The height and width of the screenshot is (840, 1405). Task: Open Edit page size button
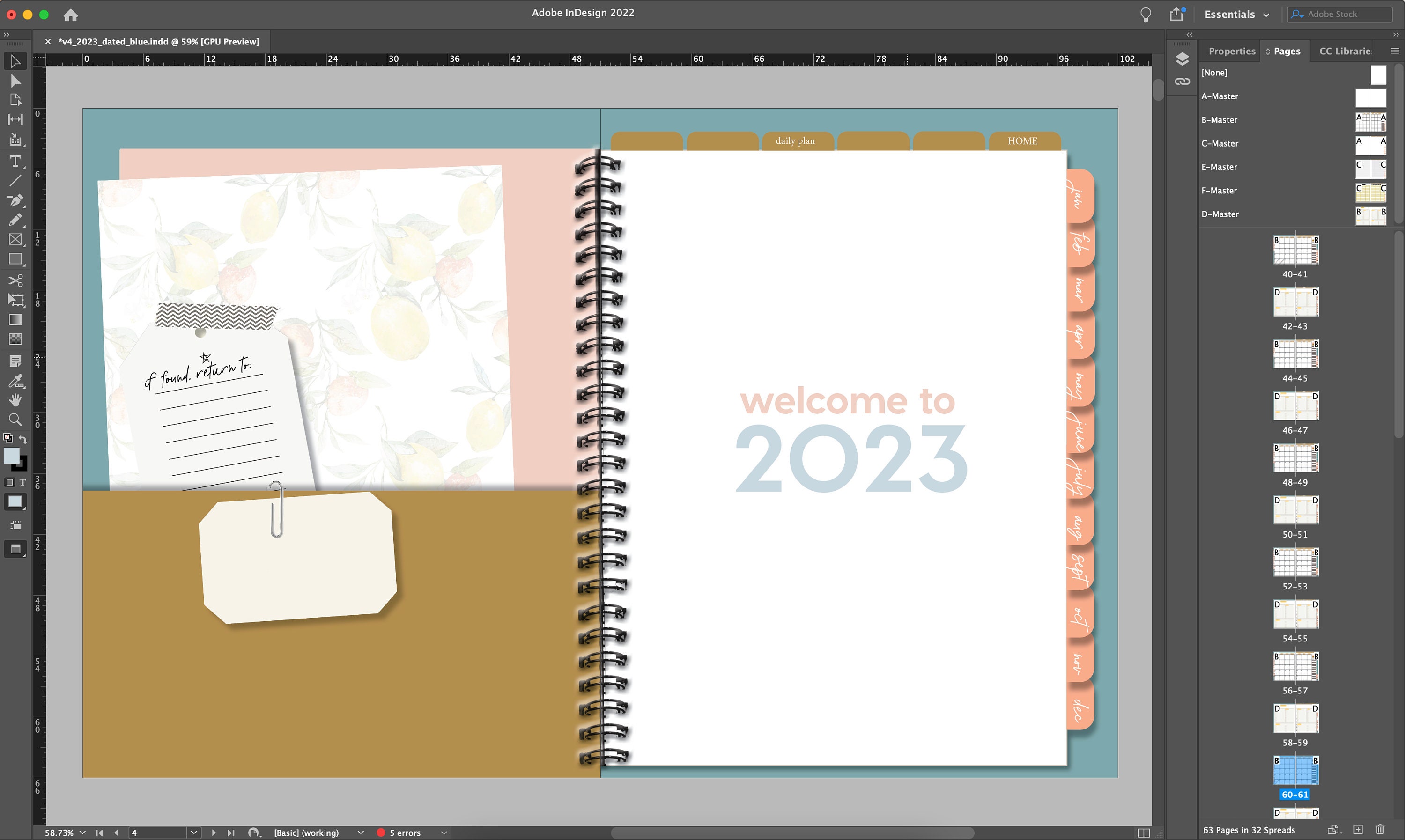pos(1334,829)
